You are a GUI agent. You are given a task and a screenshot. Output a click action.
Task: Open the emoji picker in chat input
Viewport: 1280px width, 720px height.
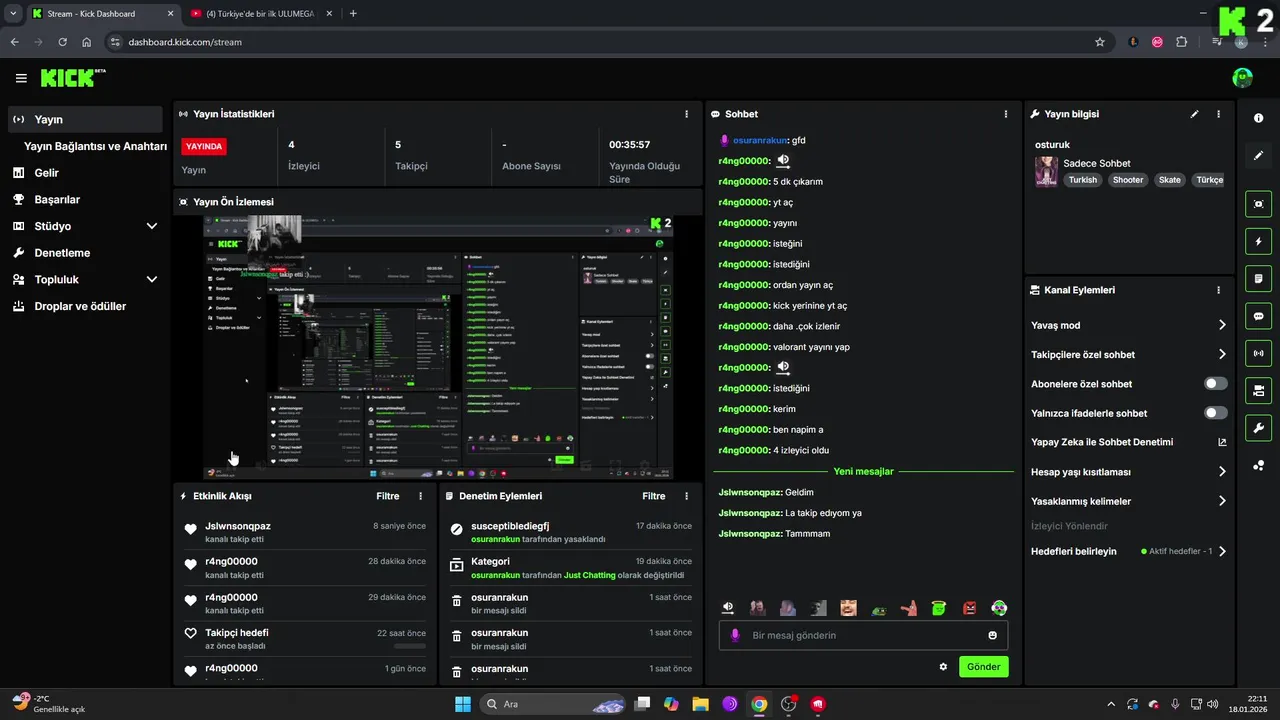coord(992,635)
